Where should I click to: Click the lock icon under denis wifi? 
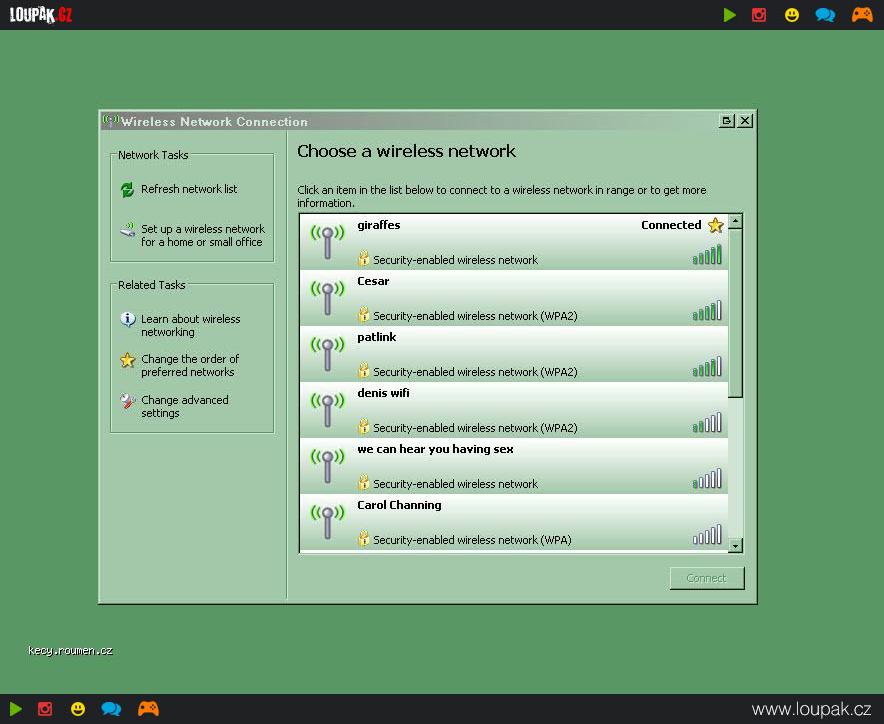364,426
